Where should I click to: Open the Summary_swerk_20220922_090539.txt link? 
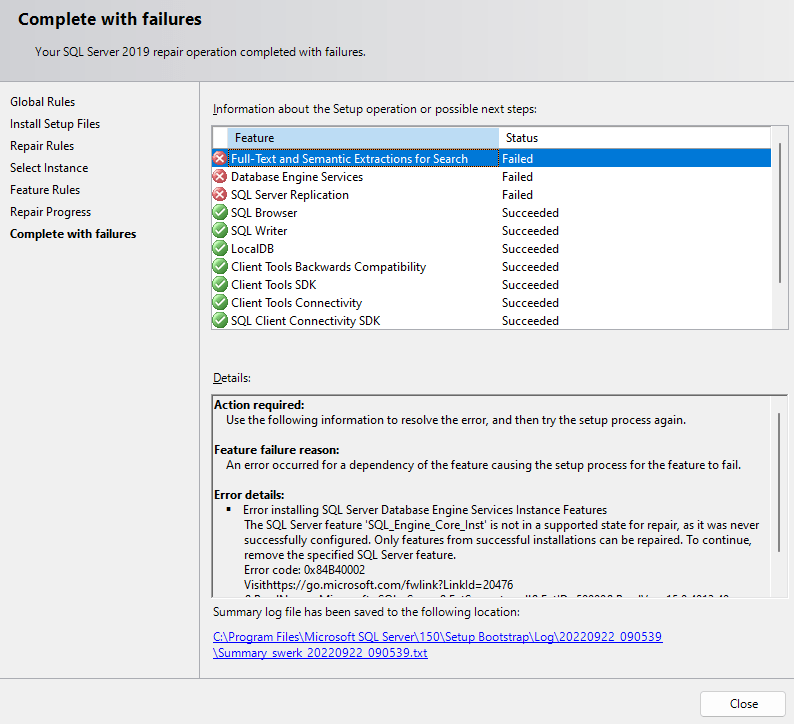(x=320, y=653)
